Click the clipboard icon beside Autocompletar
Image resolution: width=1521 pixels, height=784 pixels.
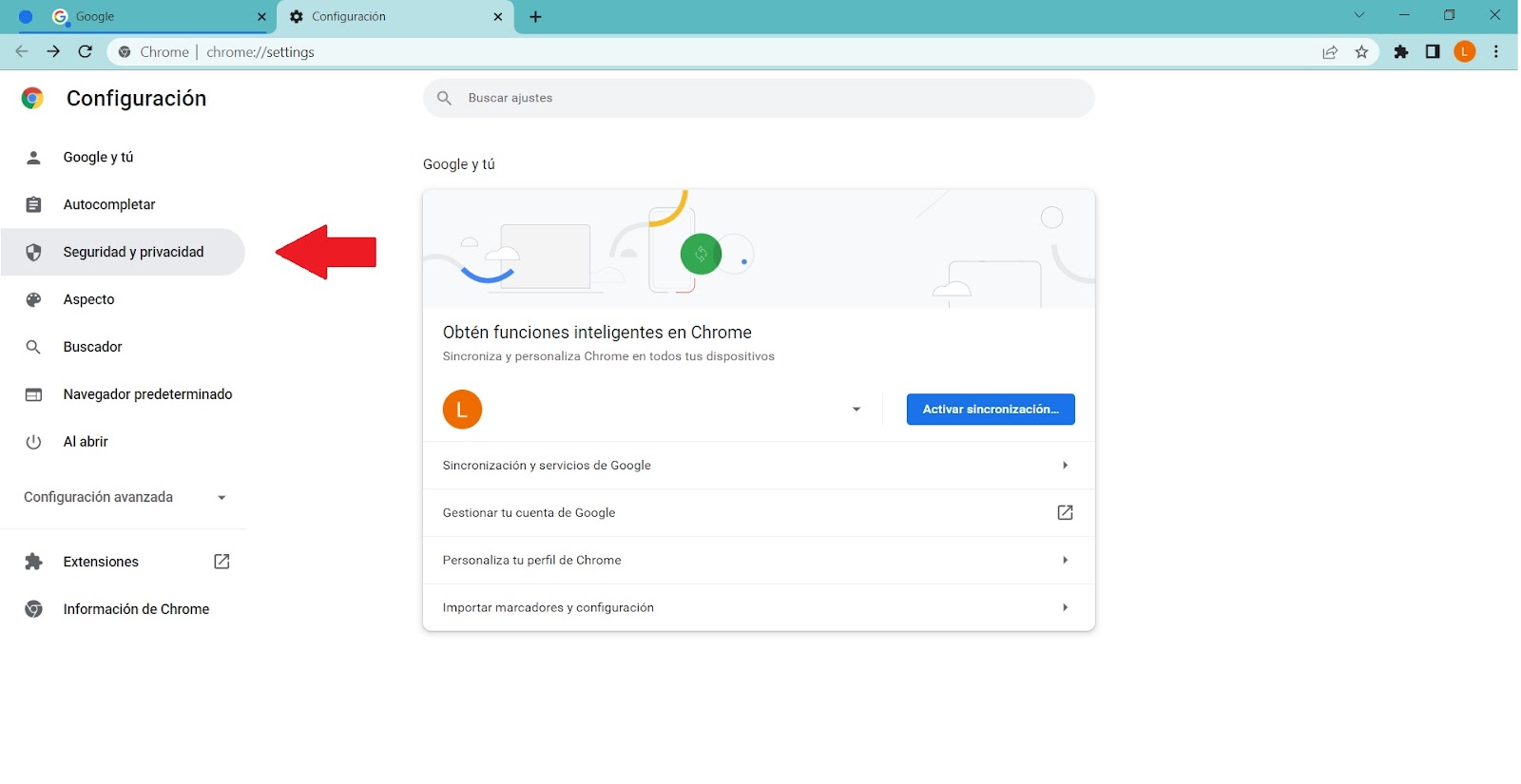[33, 205]
